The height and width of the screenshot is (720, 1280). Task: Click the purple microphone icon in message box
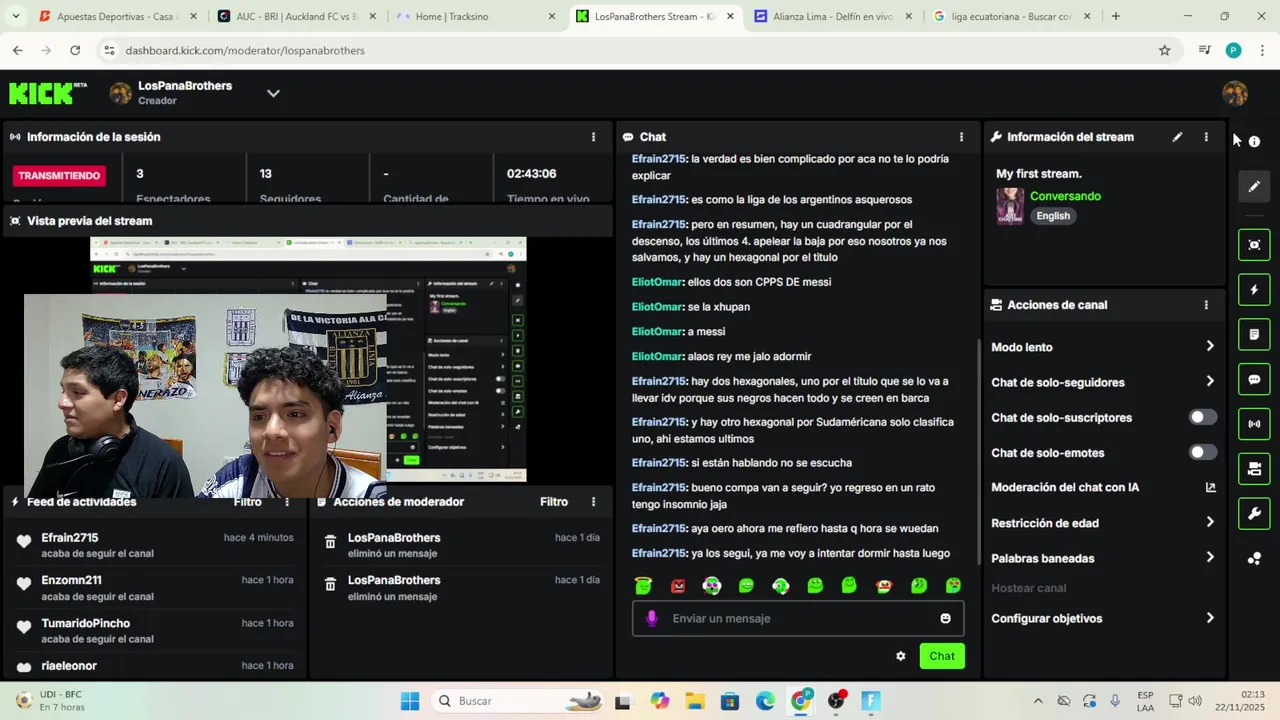[x=652, y=618]
